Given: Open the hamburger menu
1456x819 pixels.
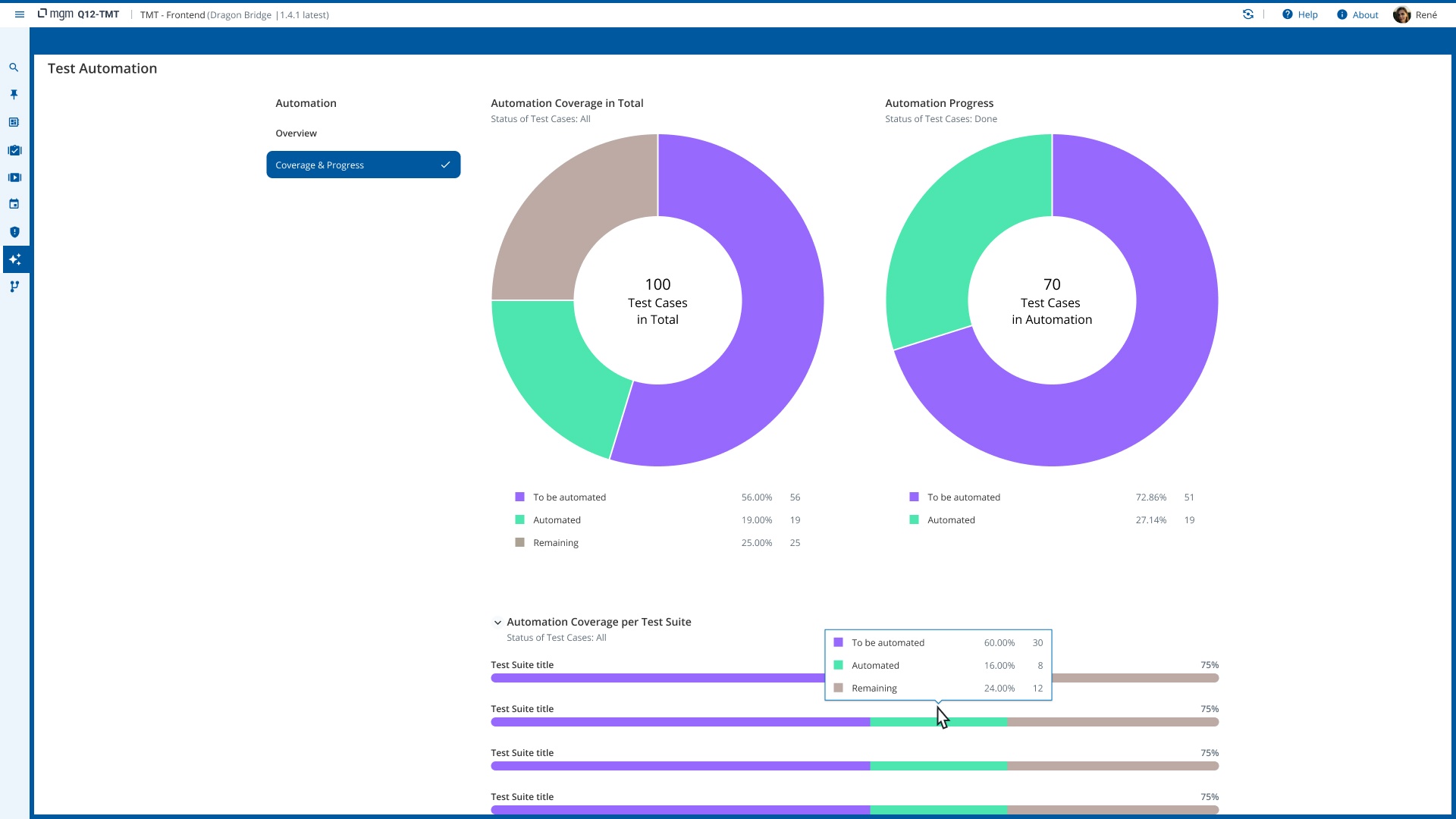Looking at the screenshot, I should pos(20,14).
